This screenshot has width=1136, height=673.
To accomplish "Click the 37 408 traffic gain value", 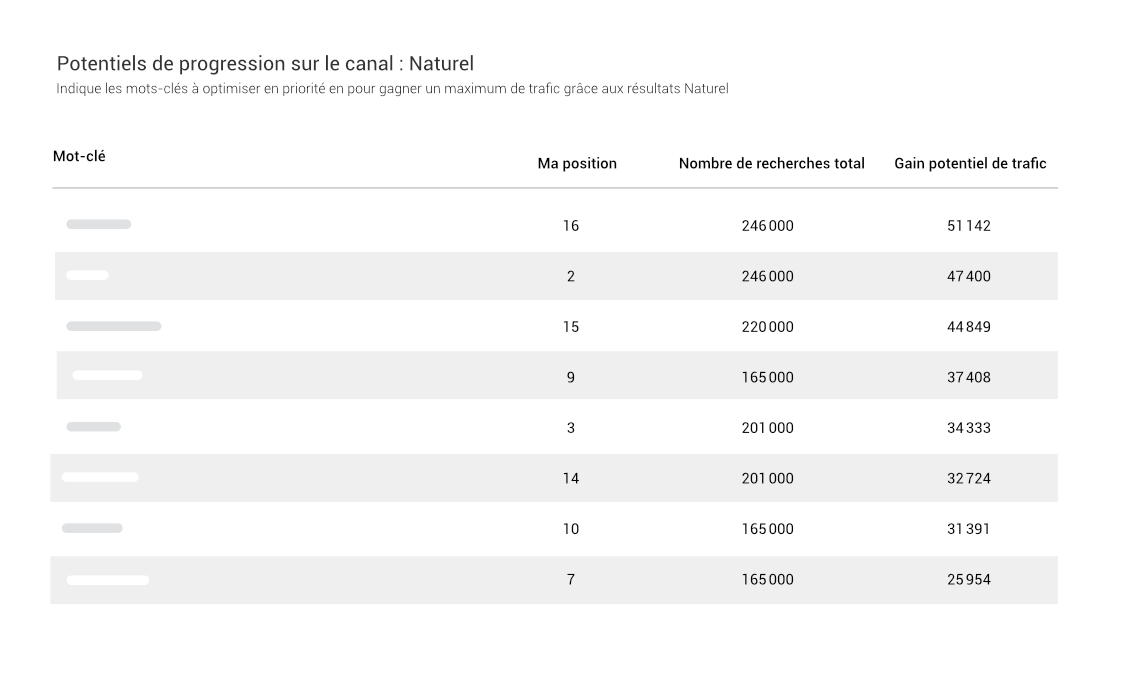I will tap(969, 377).
